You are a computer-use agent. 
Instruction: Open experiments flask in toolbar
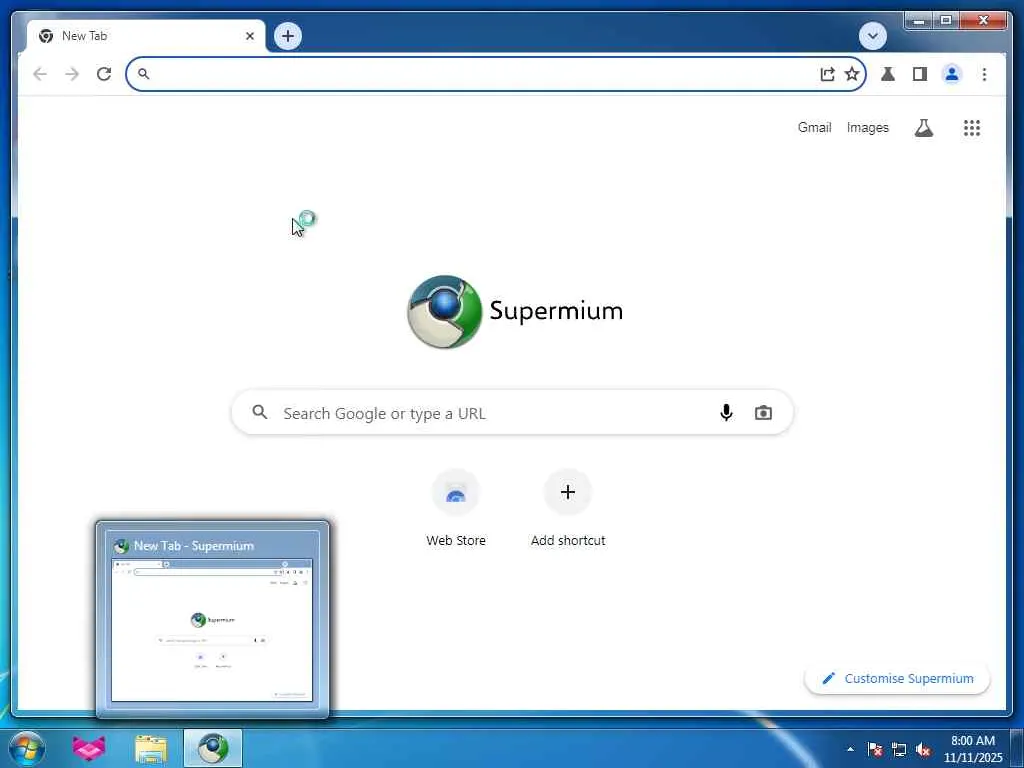pos(888,74)
